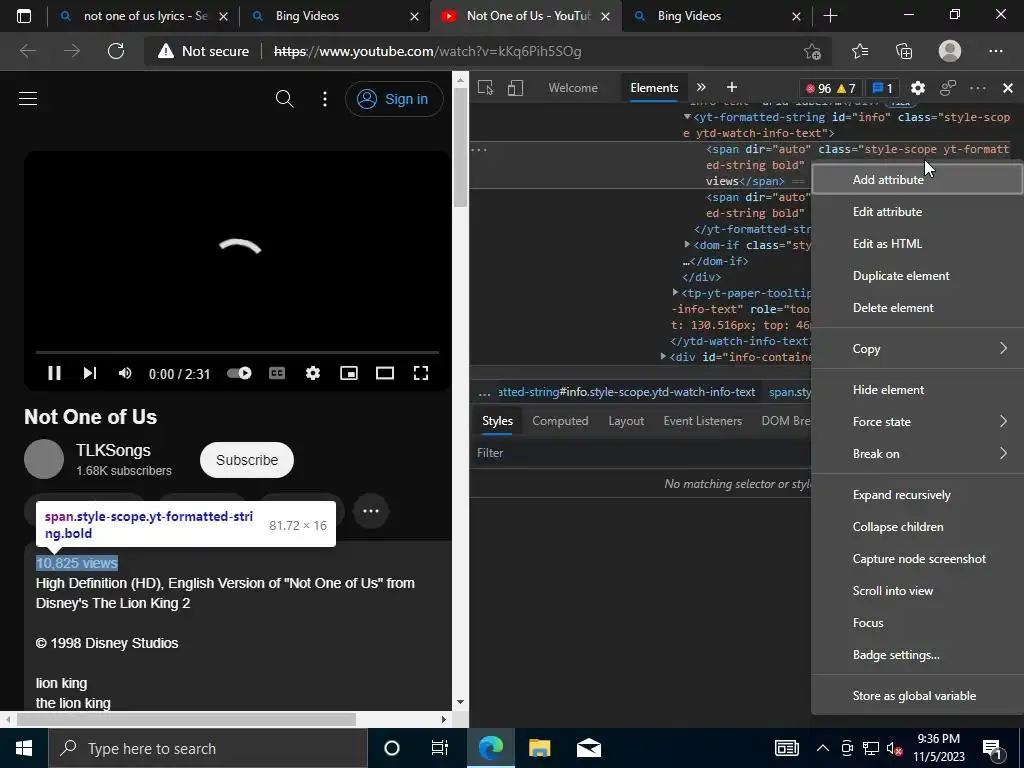The width and height of the screenshot is (1024, 768).
Task: Open the Layout tab
Action: 626,421
